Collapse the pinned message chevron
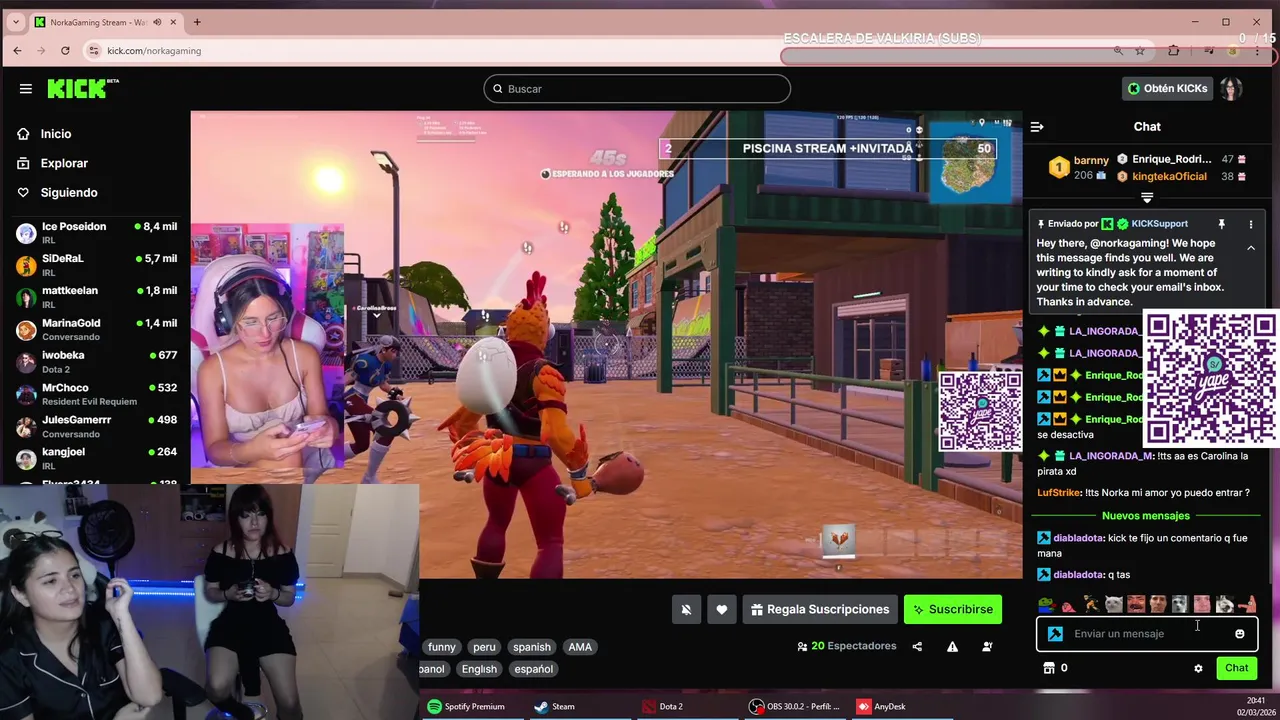Viewport: 1280px width, 720px height. pos(1250,248)
